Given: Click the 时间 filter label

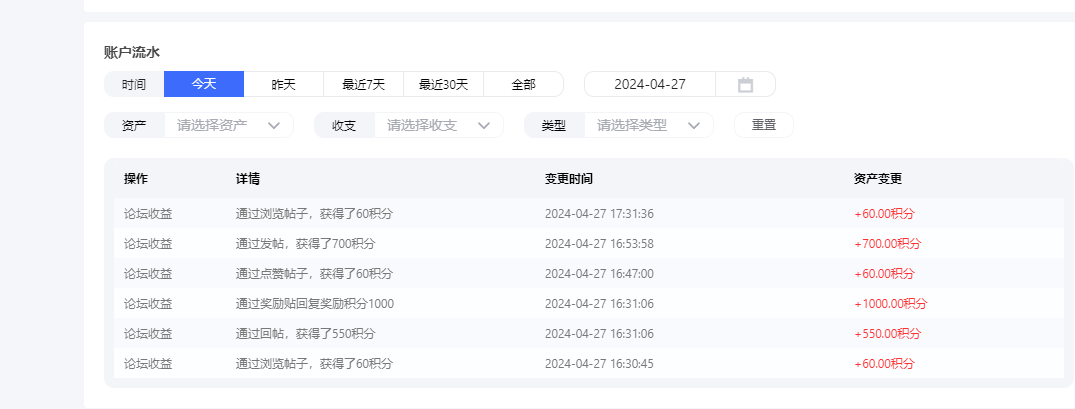Looking at the screenshot, I should [134, 85].
